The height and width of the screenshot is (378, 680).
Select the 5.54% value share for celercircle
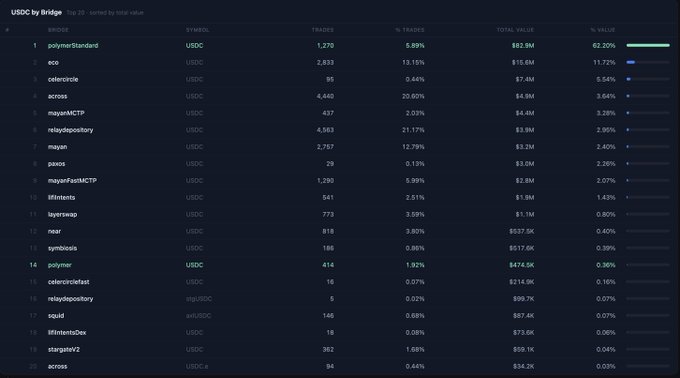click(606, 79)
